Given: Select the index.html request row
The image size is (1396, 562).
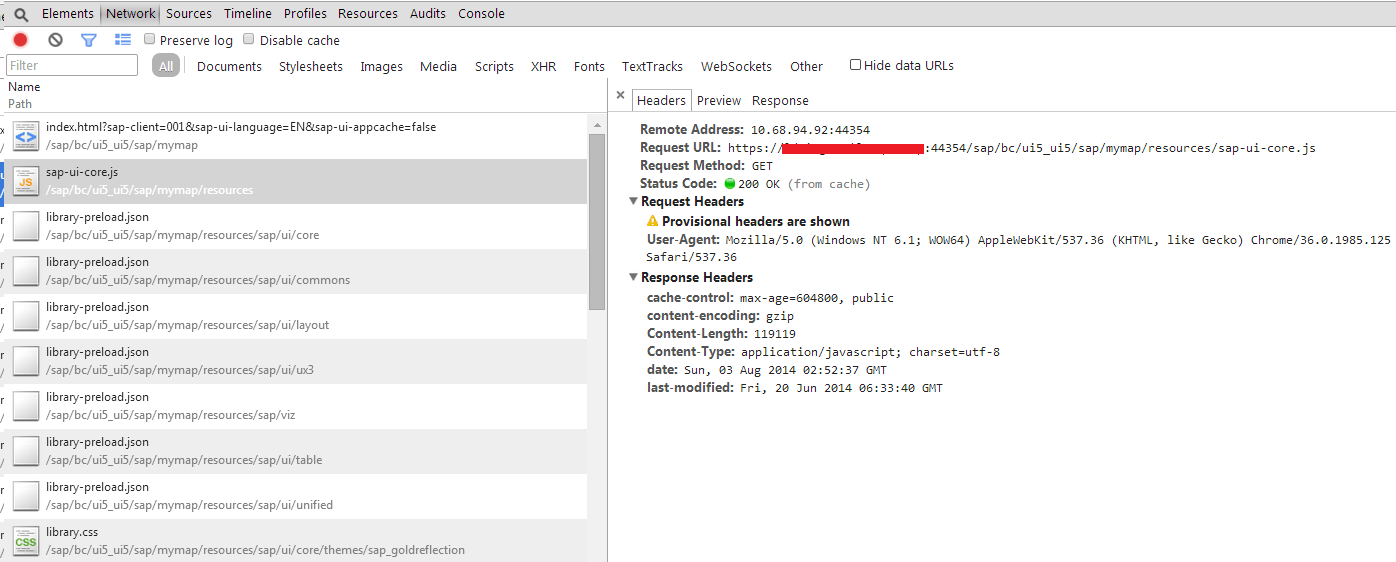Looking at the screenshot, I should 296,135.
